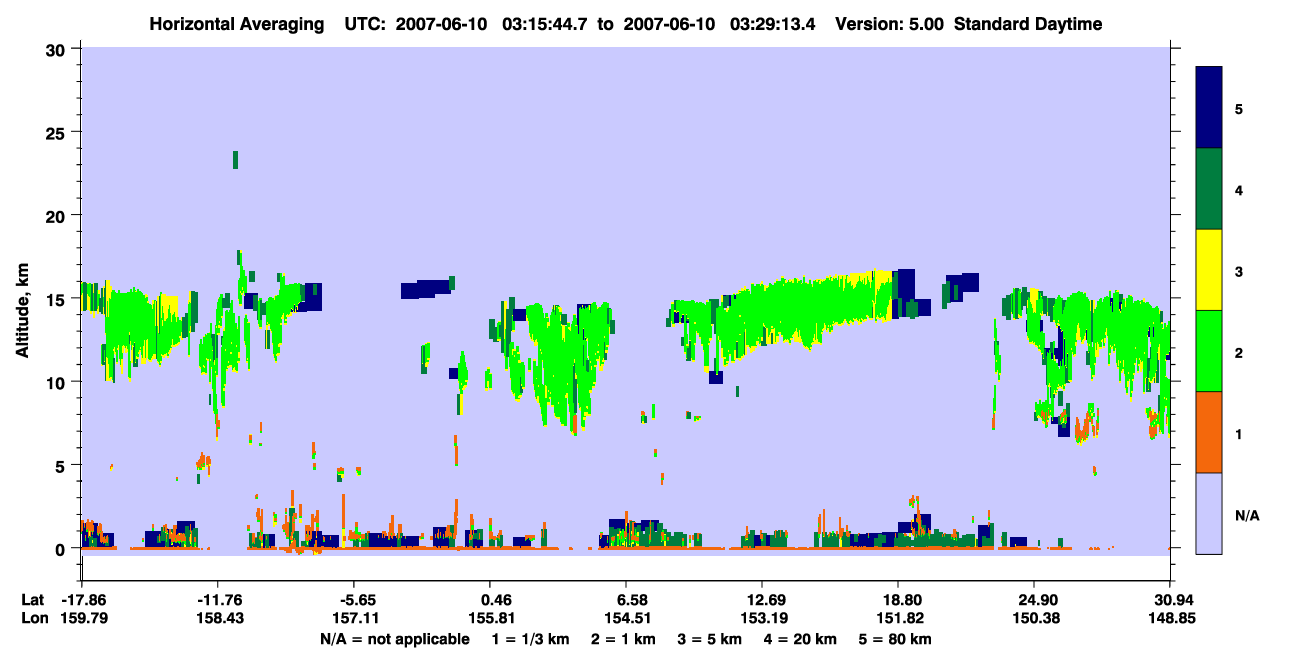
Task: Click the dark green colorbar segment labeled 4
Action: (1209, 189)
